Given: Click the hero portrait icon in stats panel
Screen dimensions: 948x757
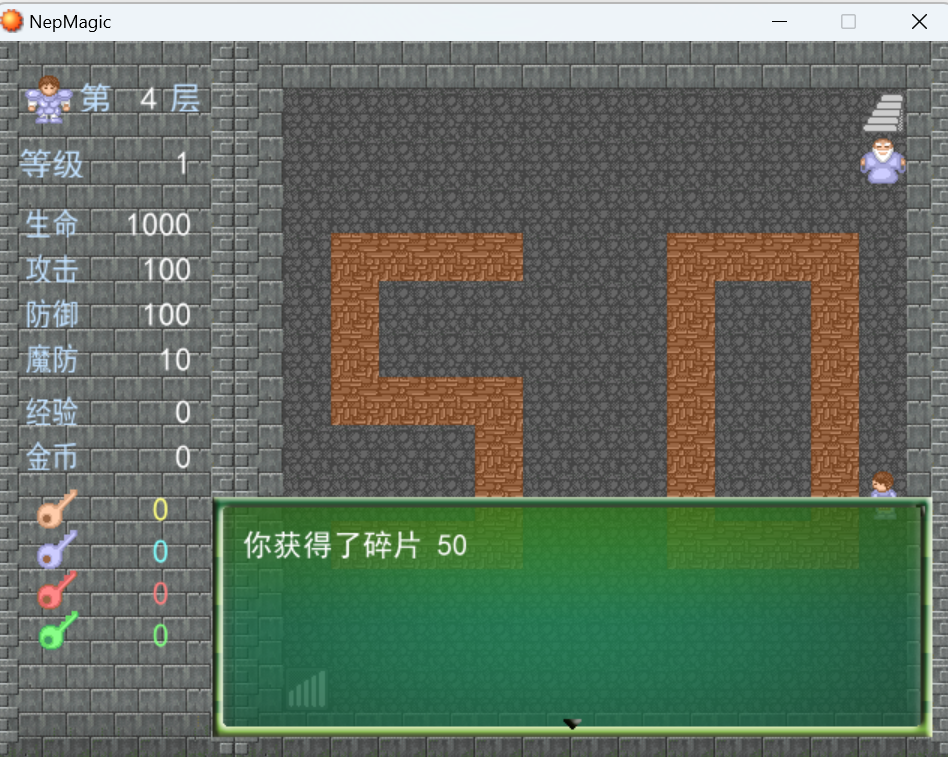Looking at the screenshot, I should pos(48,100).
